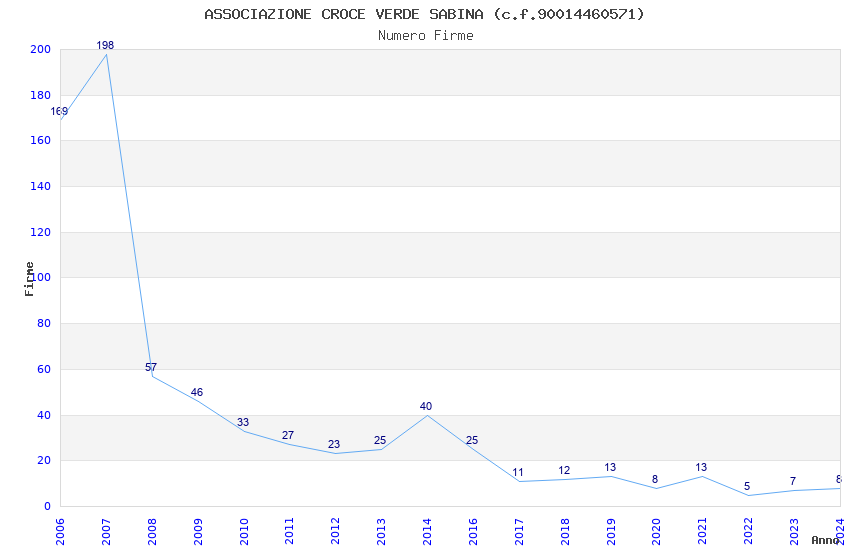The width and height of the screenshot is (850, 550).
Task: Click the y-axis tick label 200
Action: click(40, 50)
